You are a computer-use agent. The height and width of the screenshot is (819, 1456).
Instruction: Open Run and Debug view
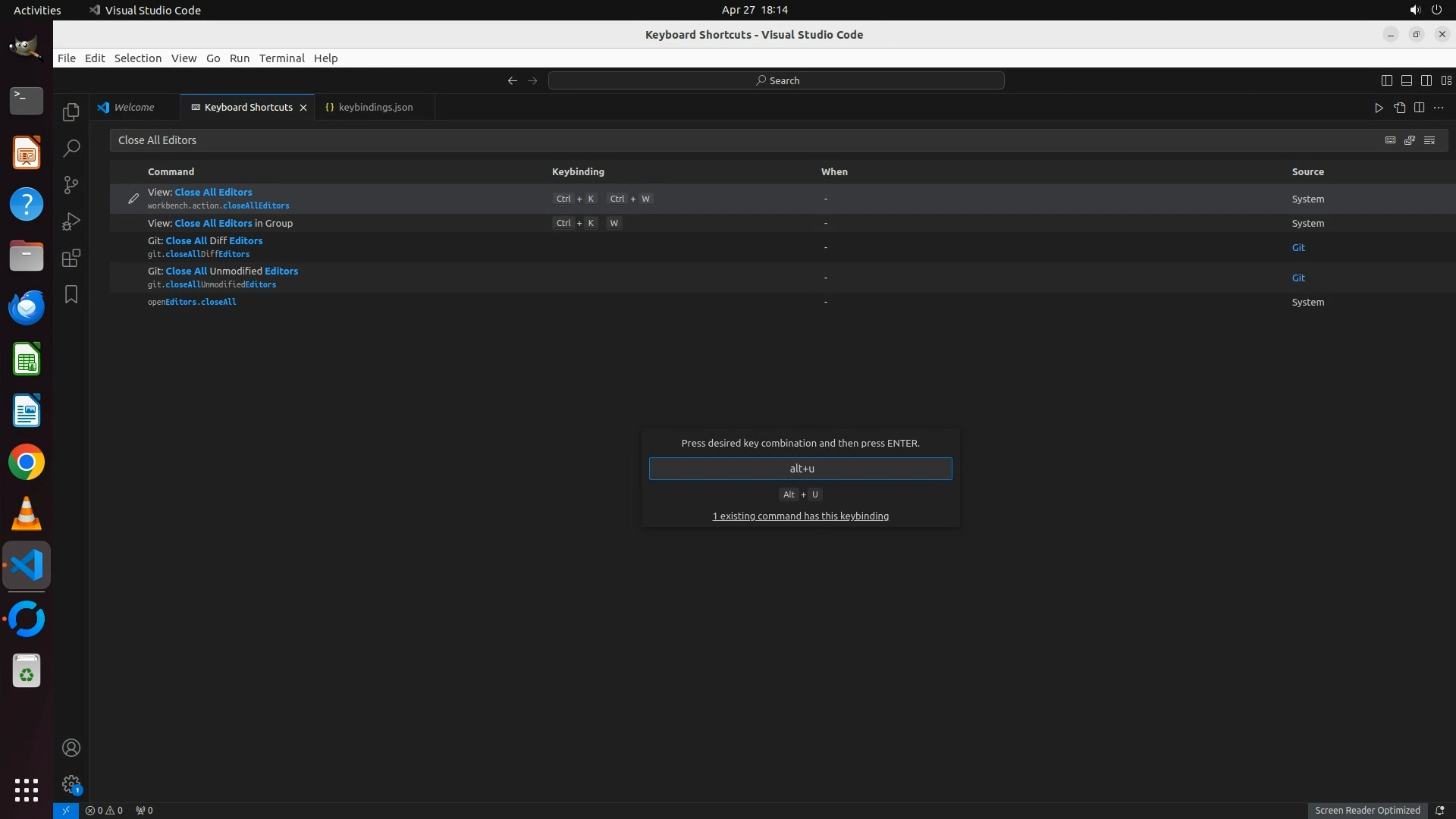tap(71, 221)
